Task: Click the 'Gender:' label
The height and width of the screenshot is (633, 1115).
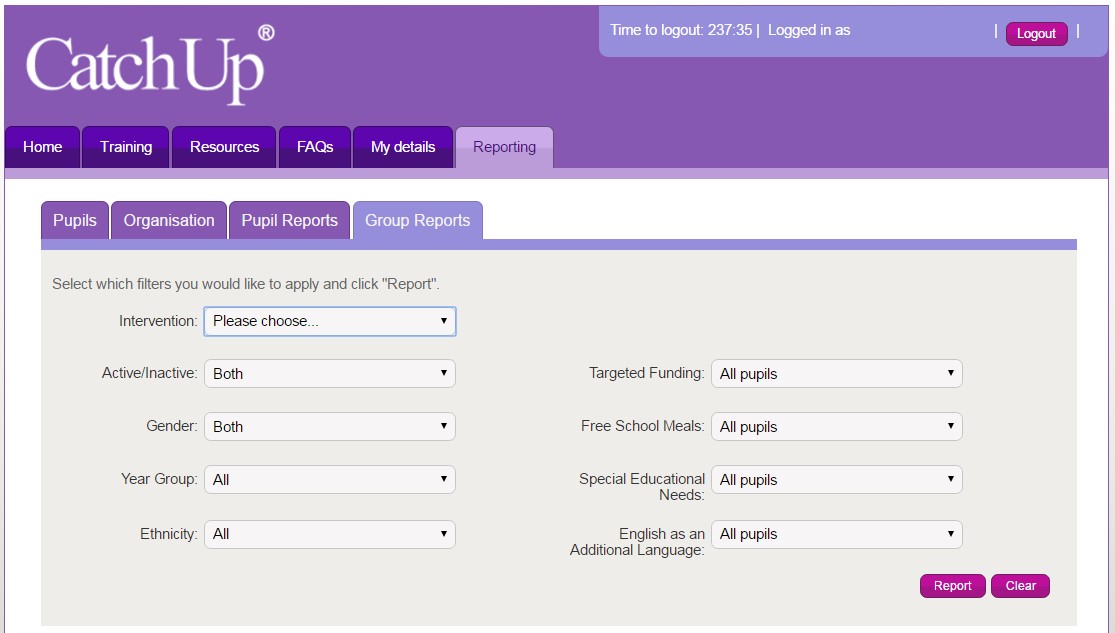Action: (171, 425)
